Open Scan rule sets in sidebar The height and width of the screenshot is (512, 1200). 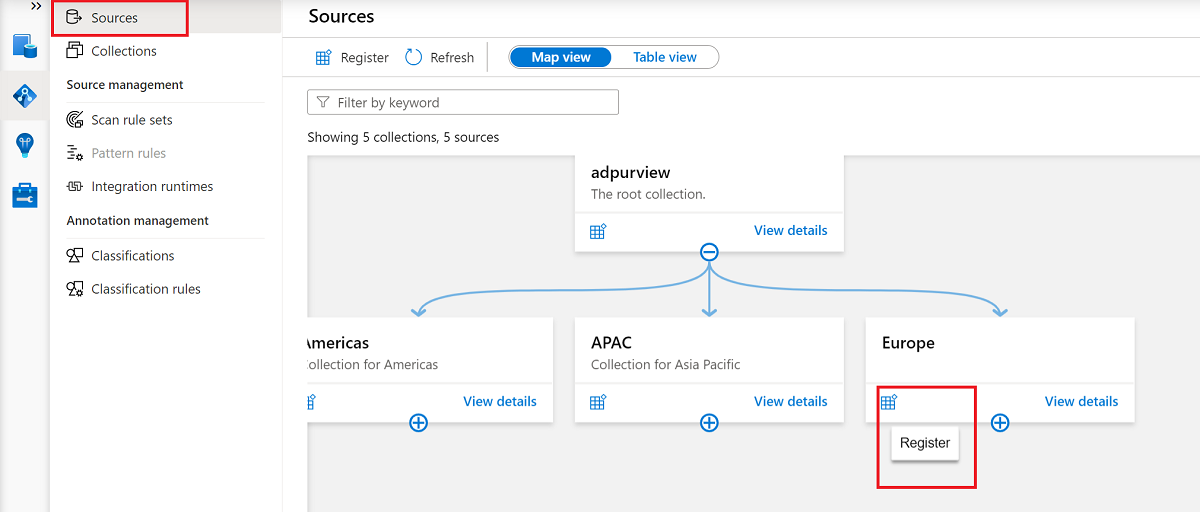pos(131,120)
